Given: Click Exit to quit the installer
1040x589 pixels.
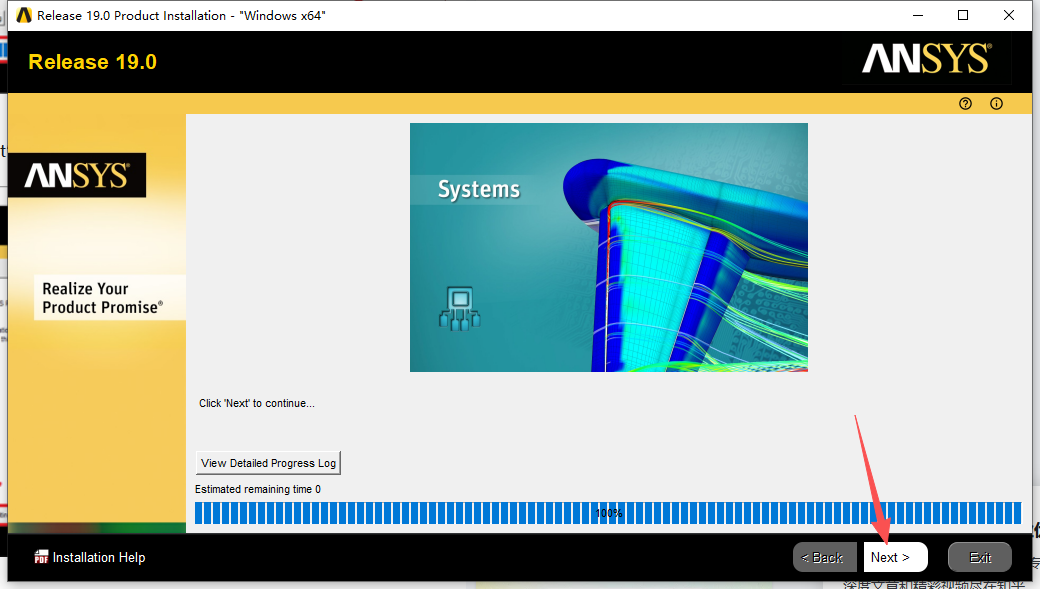Looking at the screenshot, I should click(x=979, y=557).
